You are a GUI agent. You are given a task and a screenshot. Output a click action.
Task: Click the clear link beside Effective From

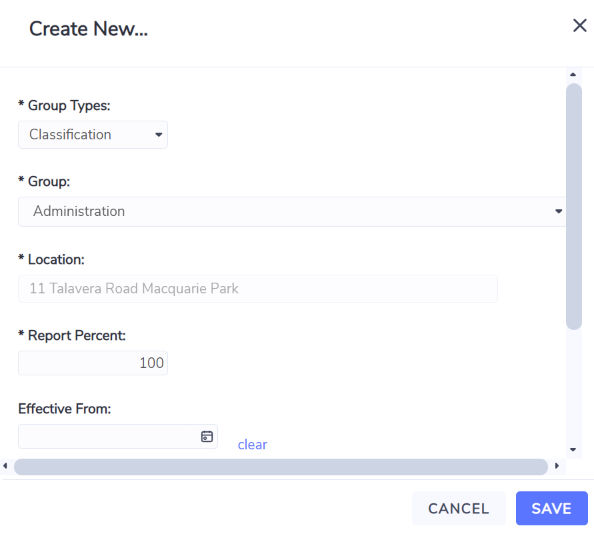[x=252, y=444]
